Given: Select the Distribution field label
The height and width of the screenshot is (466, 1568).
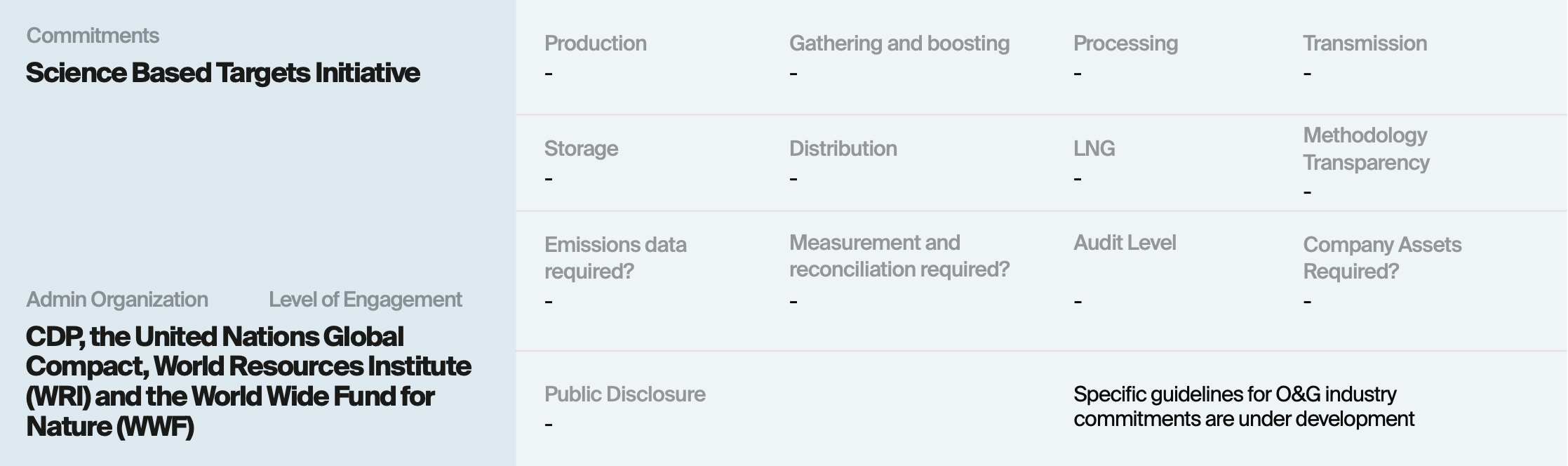Looking at the screenshot, I should pos(843,149).
